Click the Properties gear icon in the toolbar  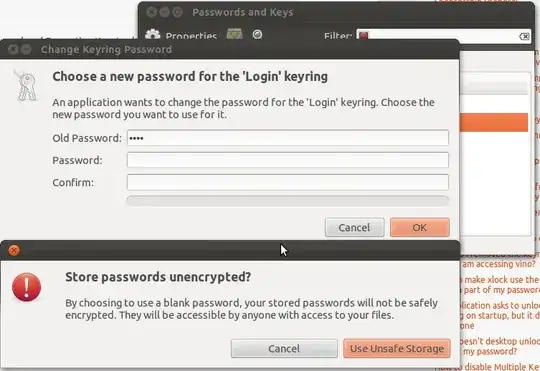(153, 34)
